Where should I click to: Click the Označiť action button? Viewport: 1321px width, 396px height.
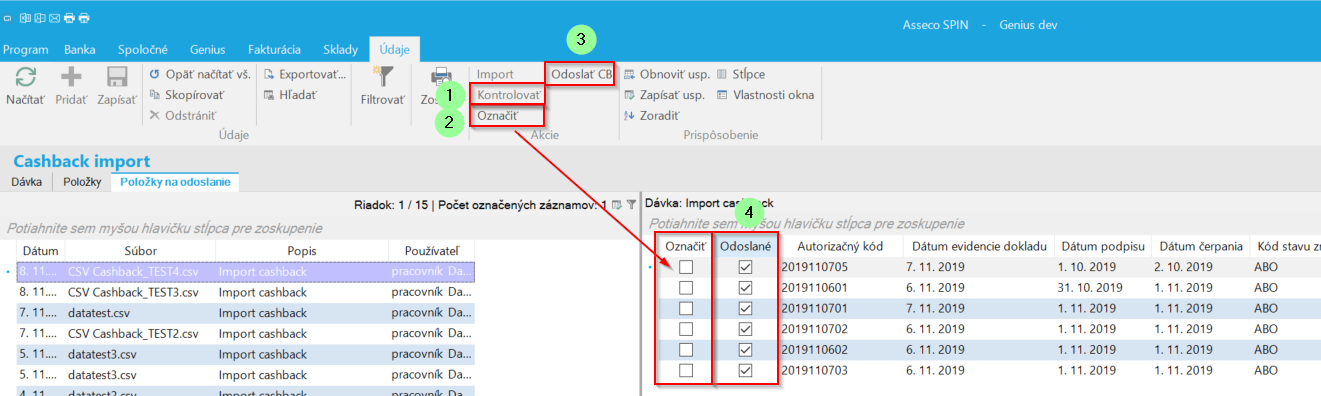click(x=496, y=116)
